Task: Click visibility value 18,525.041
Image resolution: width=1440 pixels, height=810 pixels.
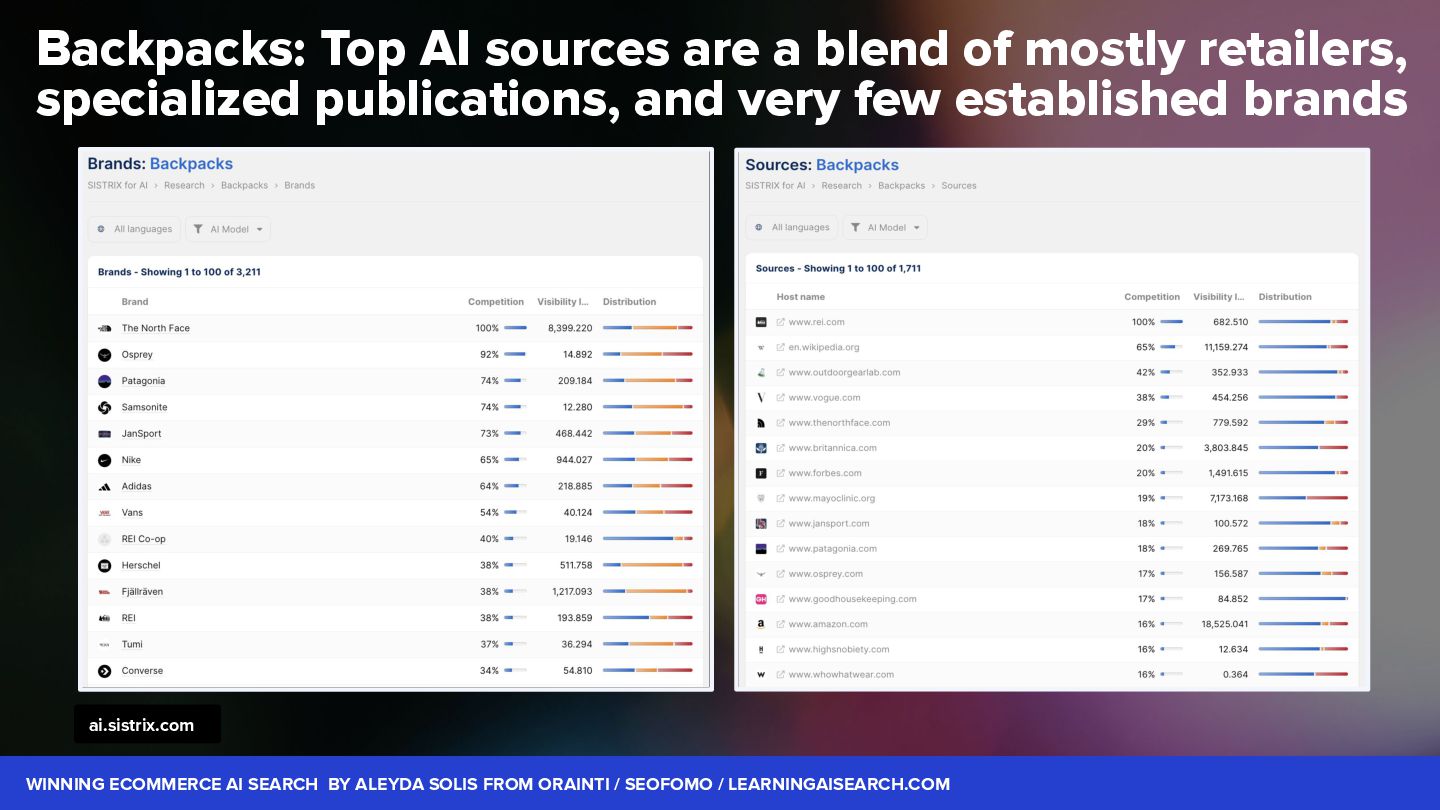Action: pyautogui.click(x=1223, y=624)
